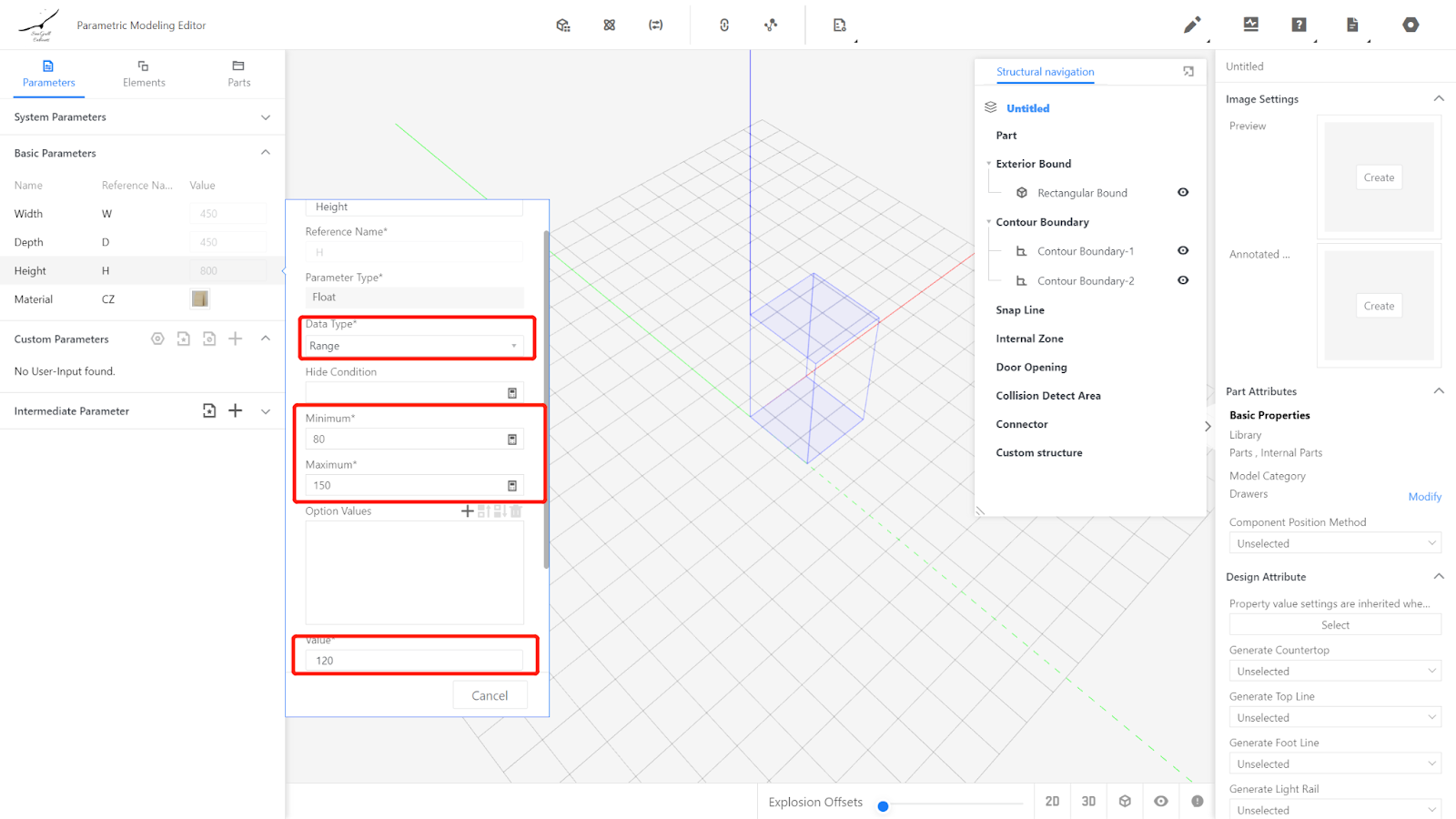This screenshot has height=819, width=1456.
Task: Toggle visibility of Contour Boundary-1
Action: pos(1183,250)
